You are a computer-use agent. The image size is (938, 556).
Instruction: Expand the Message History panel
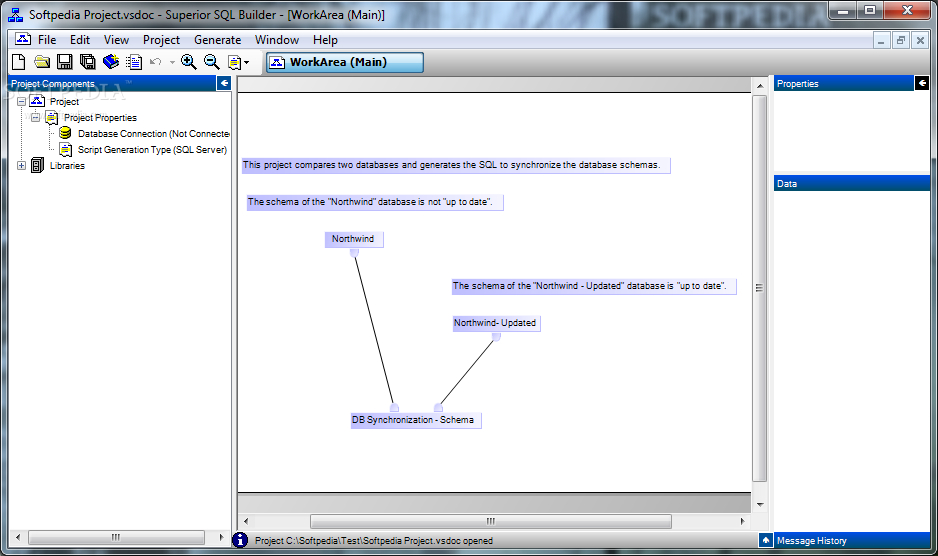point(766,540)
